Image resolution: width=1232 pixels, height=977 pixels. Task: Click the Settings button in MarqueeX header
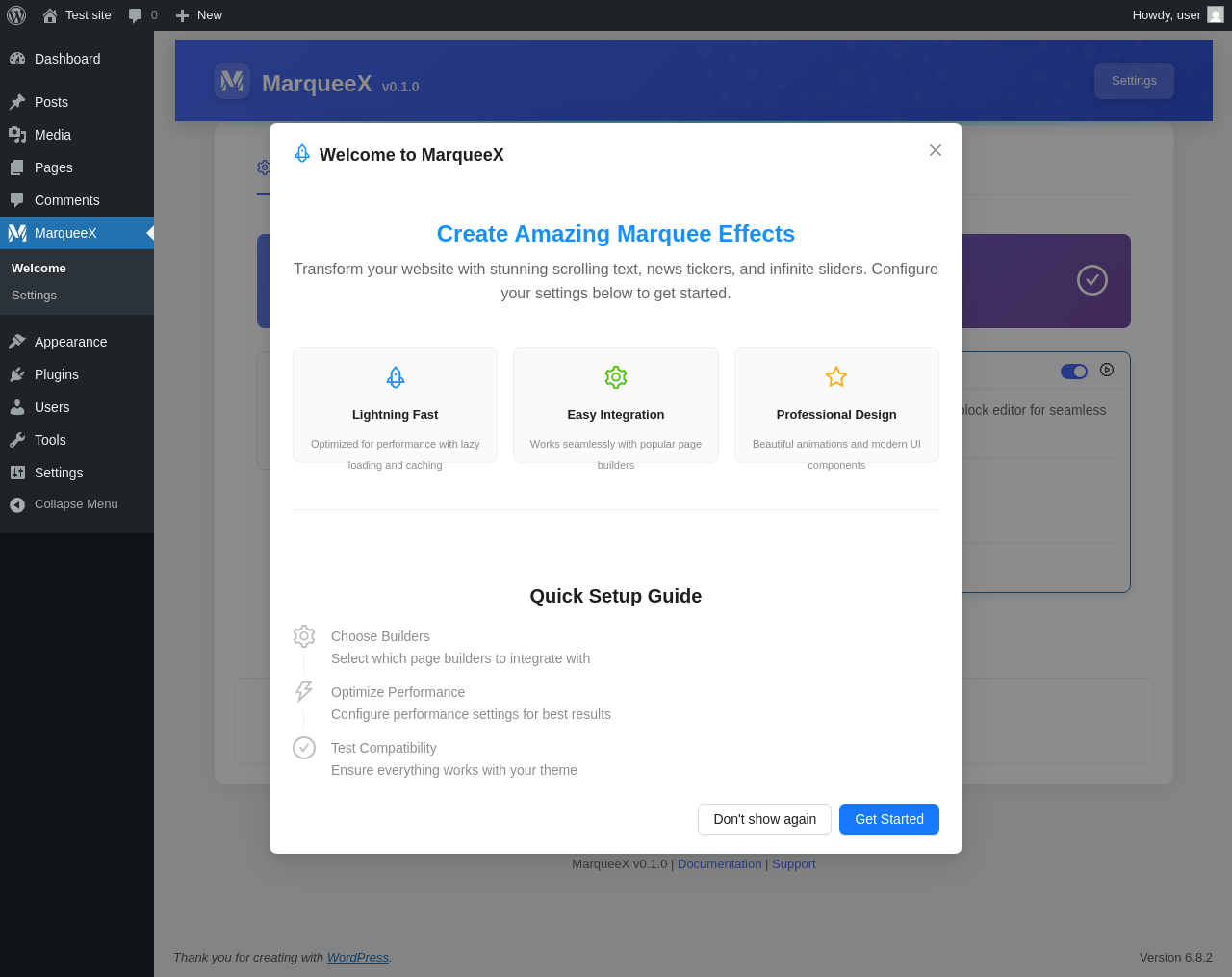click(1134, 81)
